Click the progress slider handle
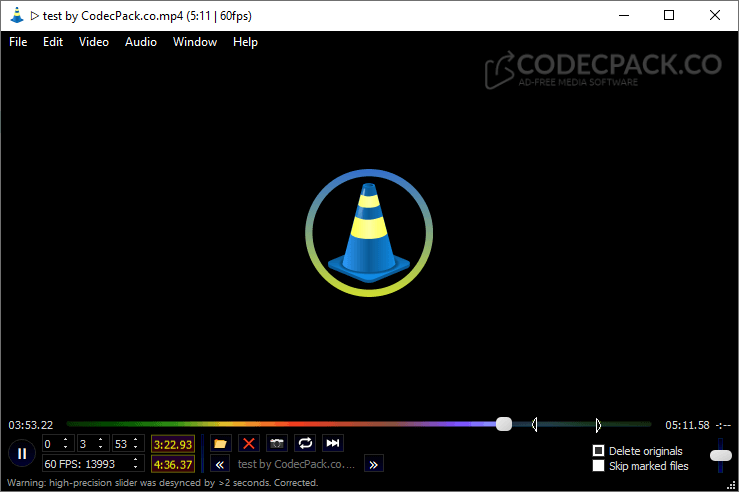The height and width of the screenshot is (492, 739). tap(504, 424)
